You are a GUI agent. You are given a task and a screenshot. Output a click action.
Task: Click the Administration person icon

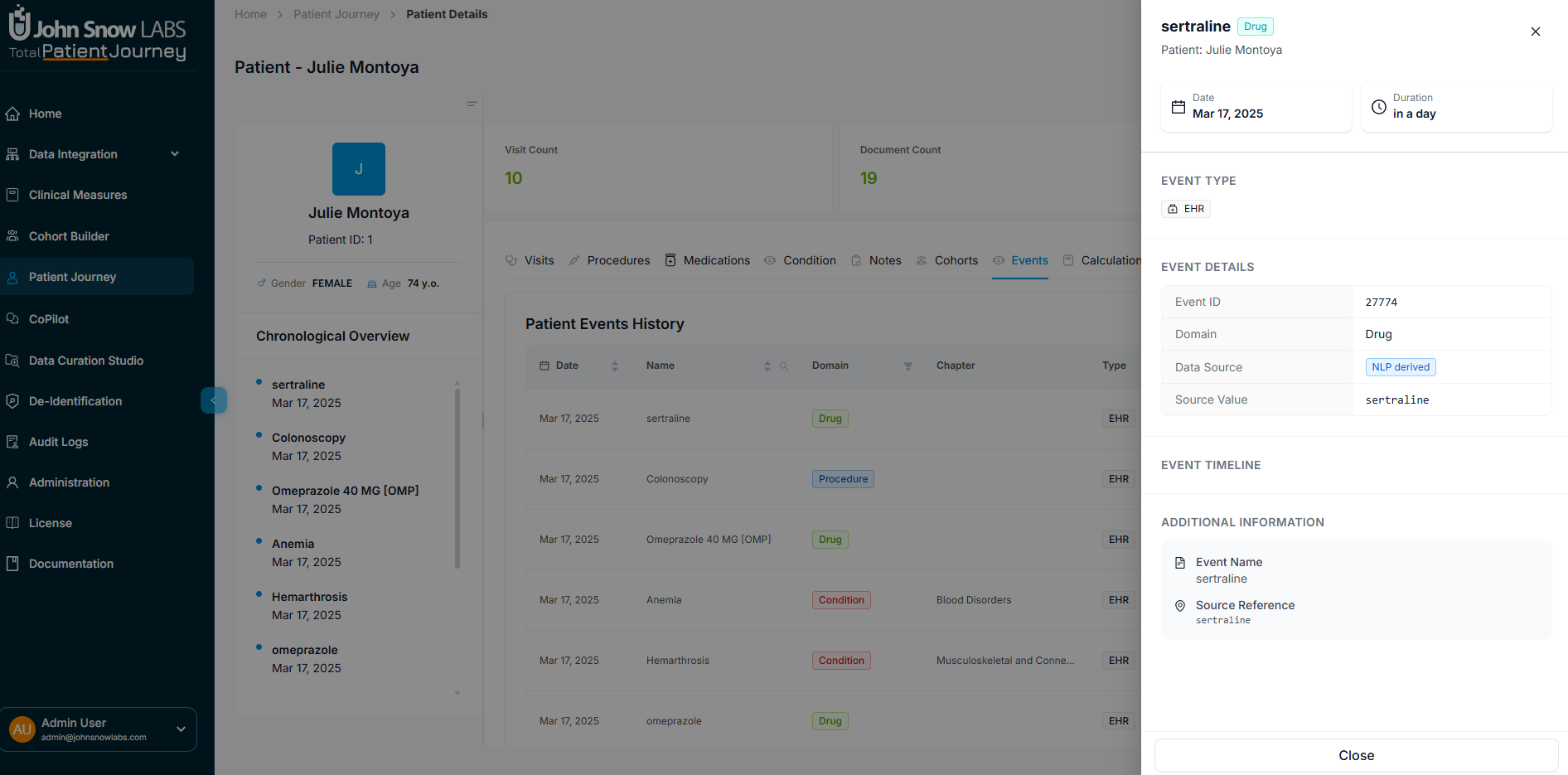[12, 482]
